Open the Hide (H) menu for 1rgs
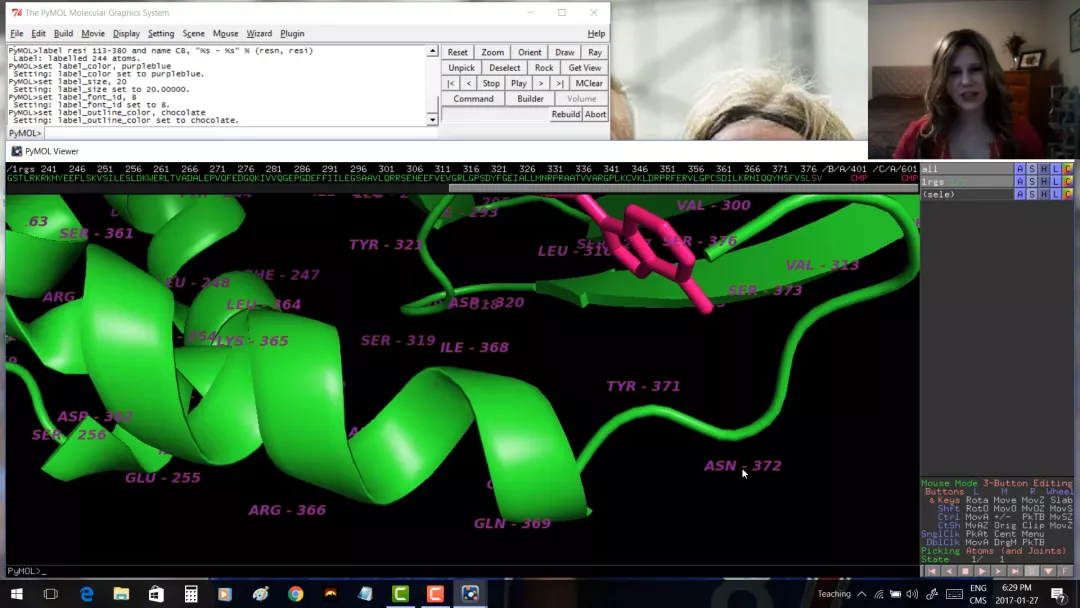 [1044, 182]
